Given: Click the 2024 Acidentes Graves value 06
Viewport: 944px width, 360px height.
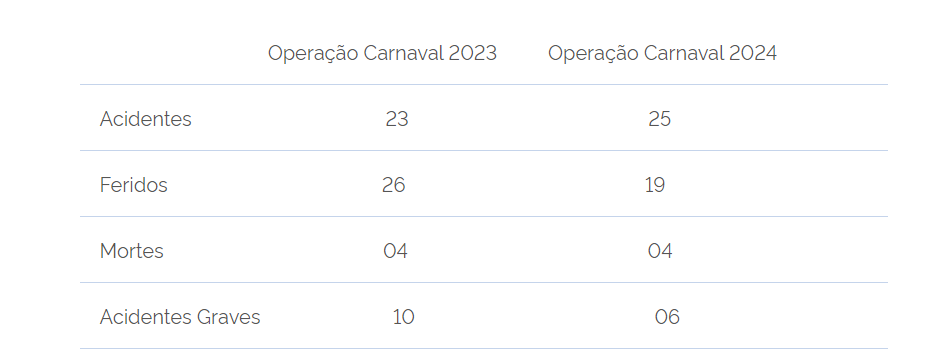Looking at the screenshot, I should click(667, 317).
